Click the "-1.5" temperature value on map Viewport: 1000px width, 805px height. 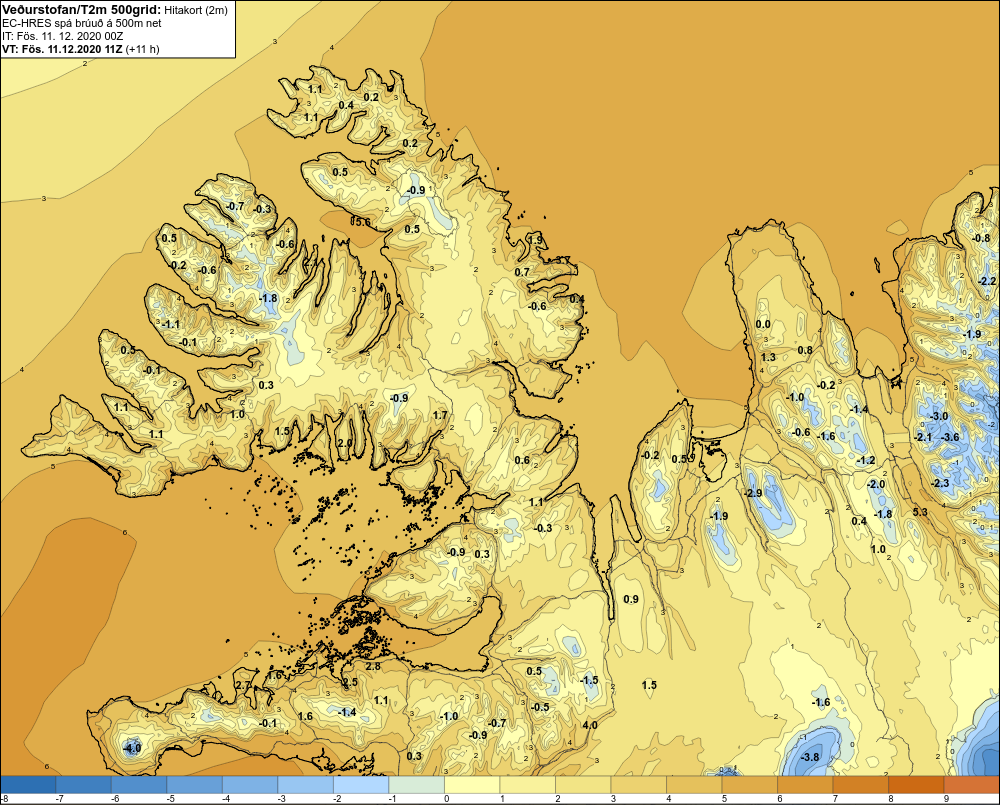coord(589,680)
